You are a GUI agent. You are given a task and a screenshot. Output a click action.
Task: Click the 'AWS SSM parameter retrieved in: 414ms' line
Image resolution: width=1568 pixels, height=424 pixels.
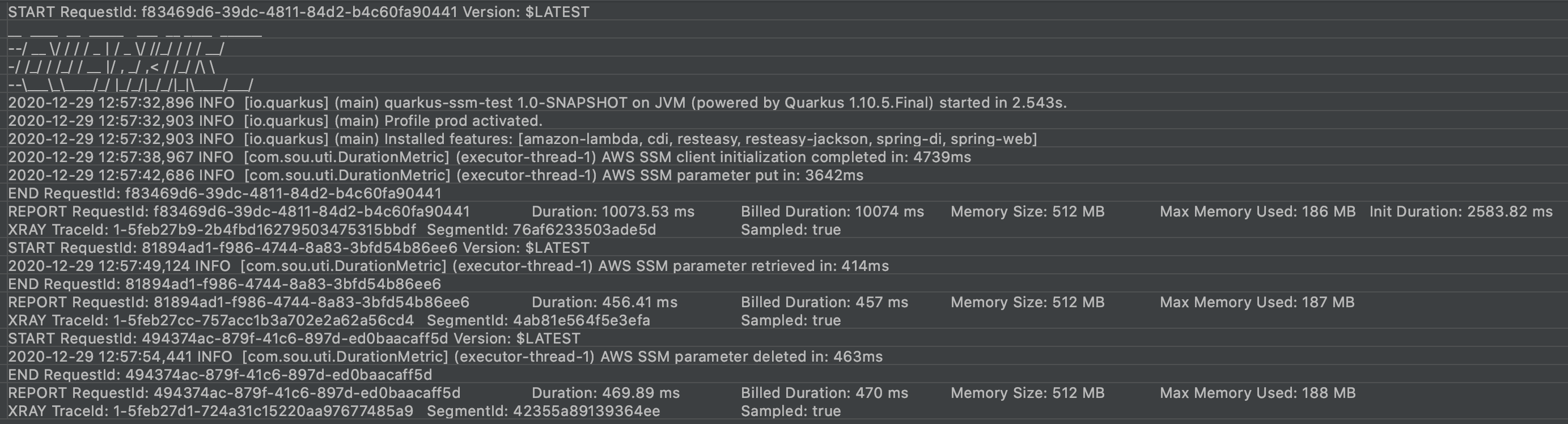coord(448,266)
